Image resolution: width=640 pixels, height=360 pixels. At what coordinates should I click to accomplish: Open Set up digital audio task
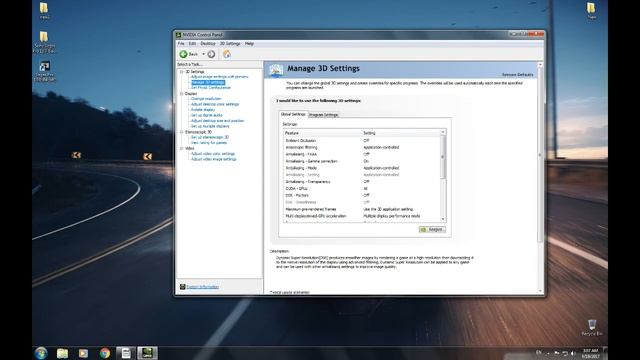click(x=207, y=116)
